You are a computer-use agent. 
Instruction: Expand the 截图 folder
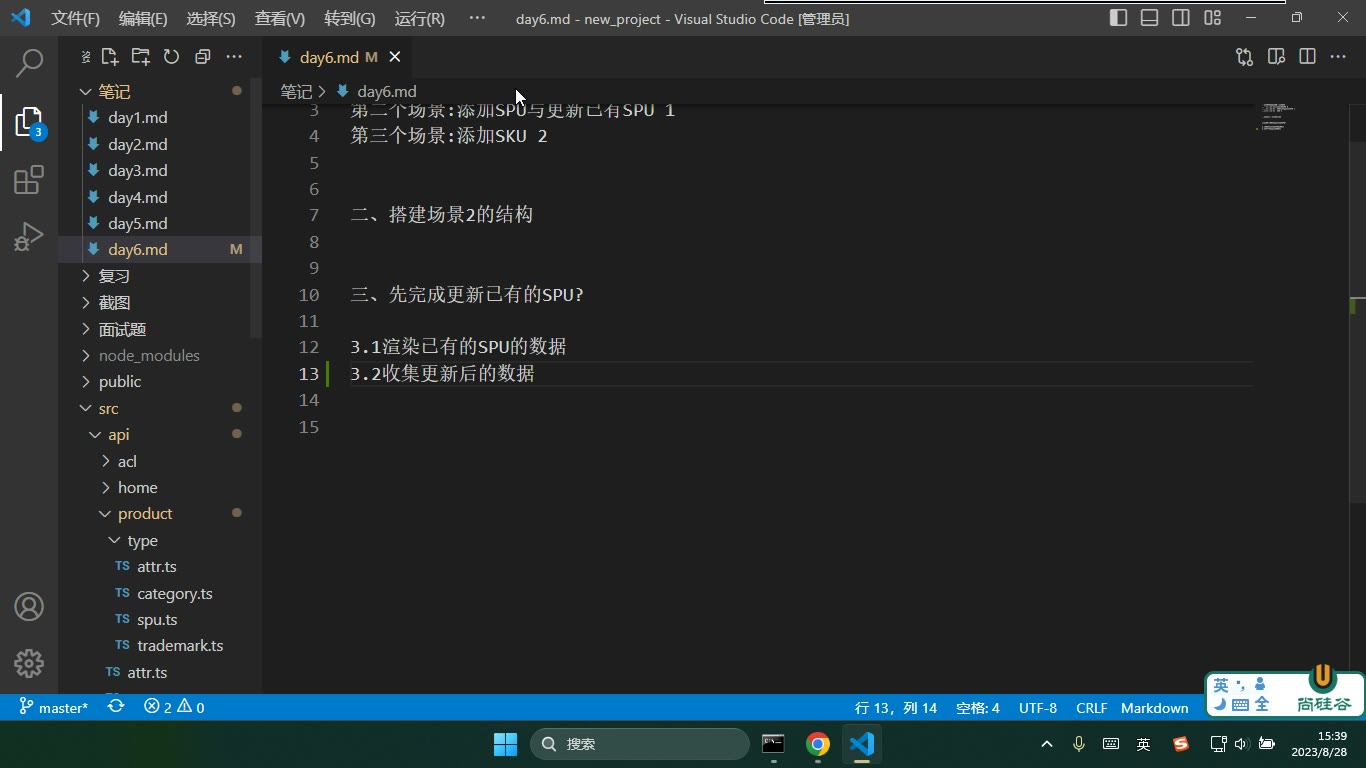click(160, 302)
